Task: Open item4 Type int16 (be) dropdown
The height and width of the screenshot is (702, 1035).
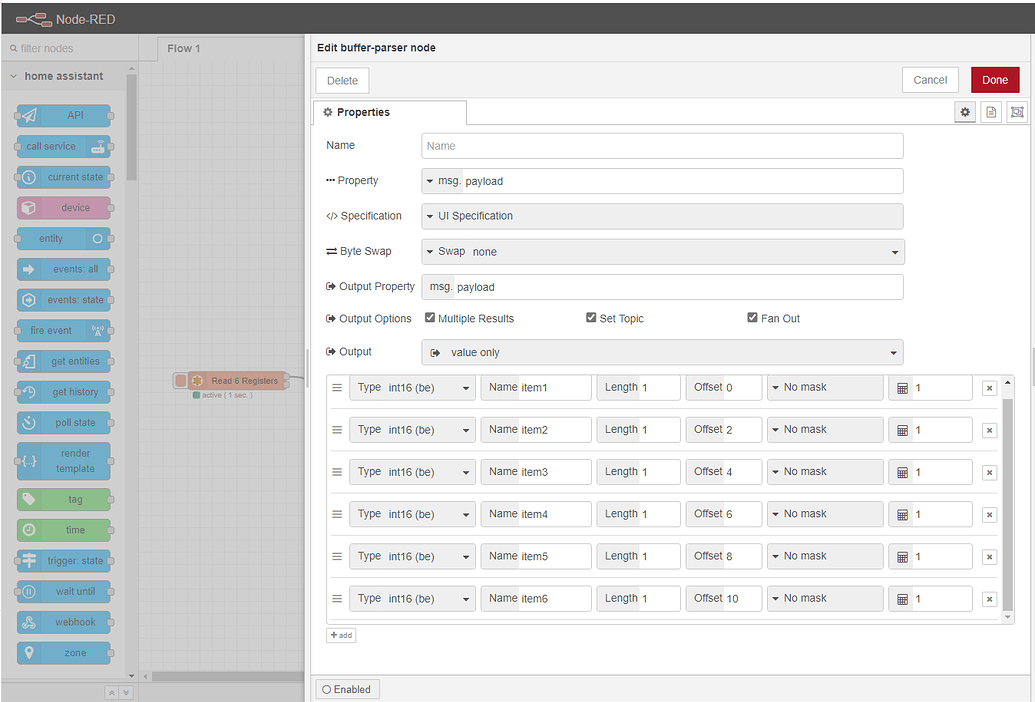Action: 412,515
